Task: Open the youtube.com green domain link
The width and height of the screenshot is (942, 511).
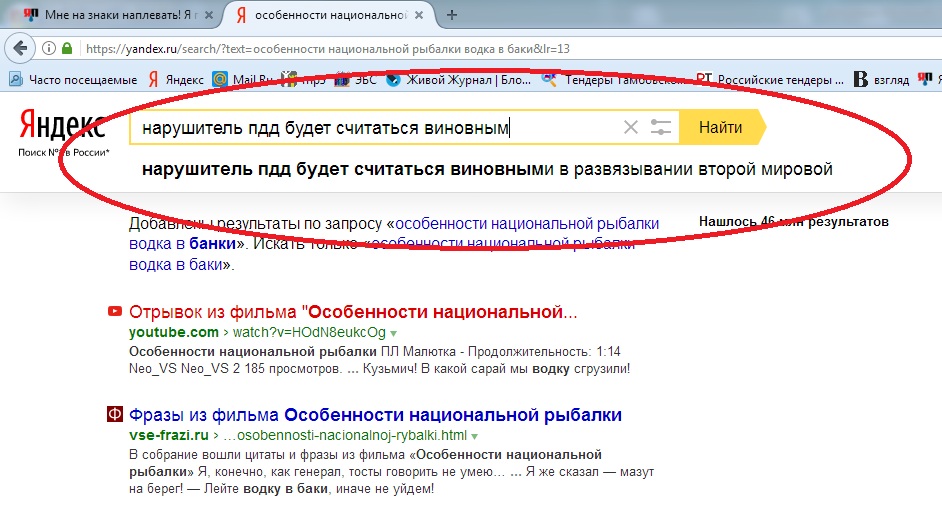Action: pos(174,332)
